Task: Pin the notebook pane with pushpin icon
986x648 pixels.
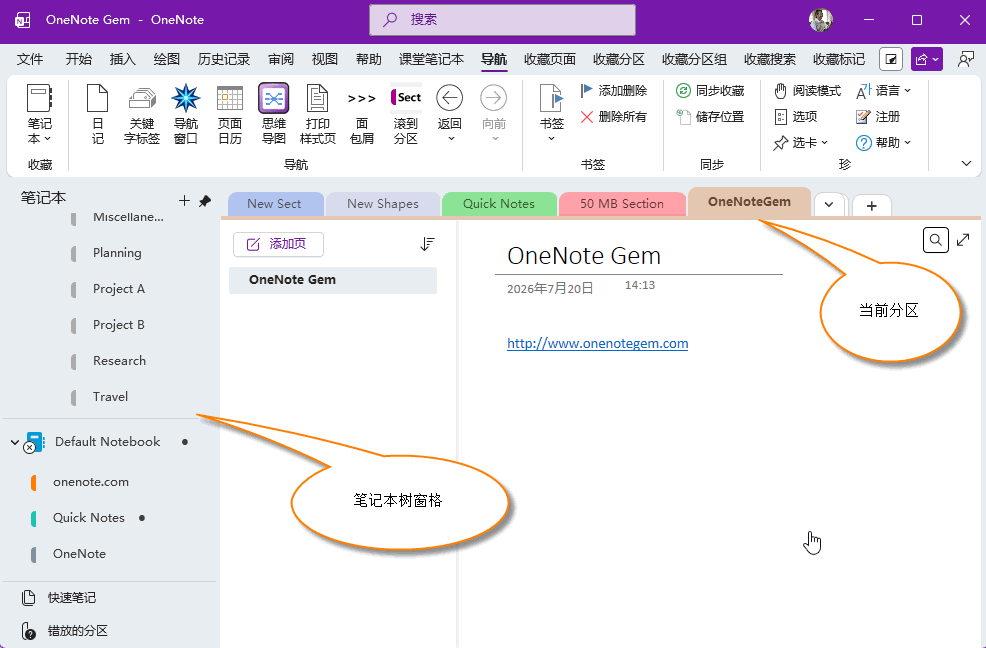Action: pyautogui.click(x=205, y=201)
